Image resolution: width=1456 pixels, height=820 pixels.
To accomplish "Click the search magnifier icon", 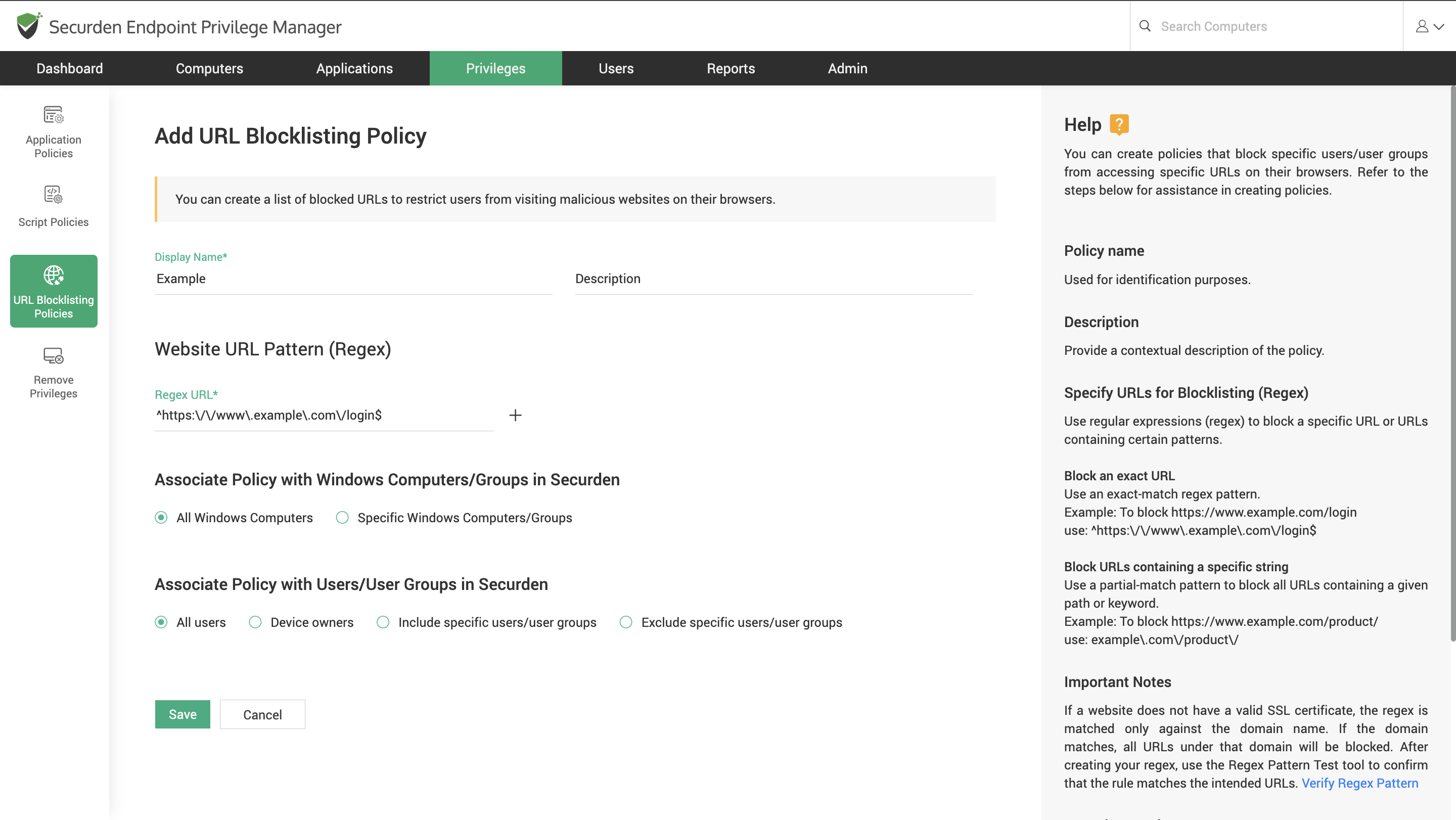I will (1145, 26).
